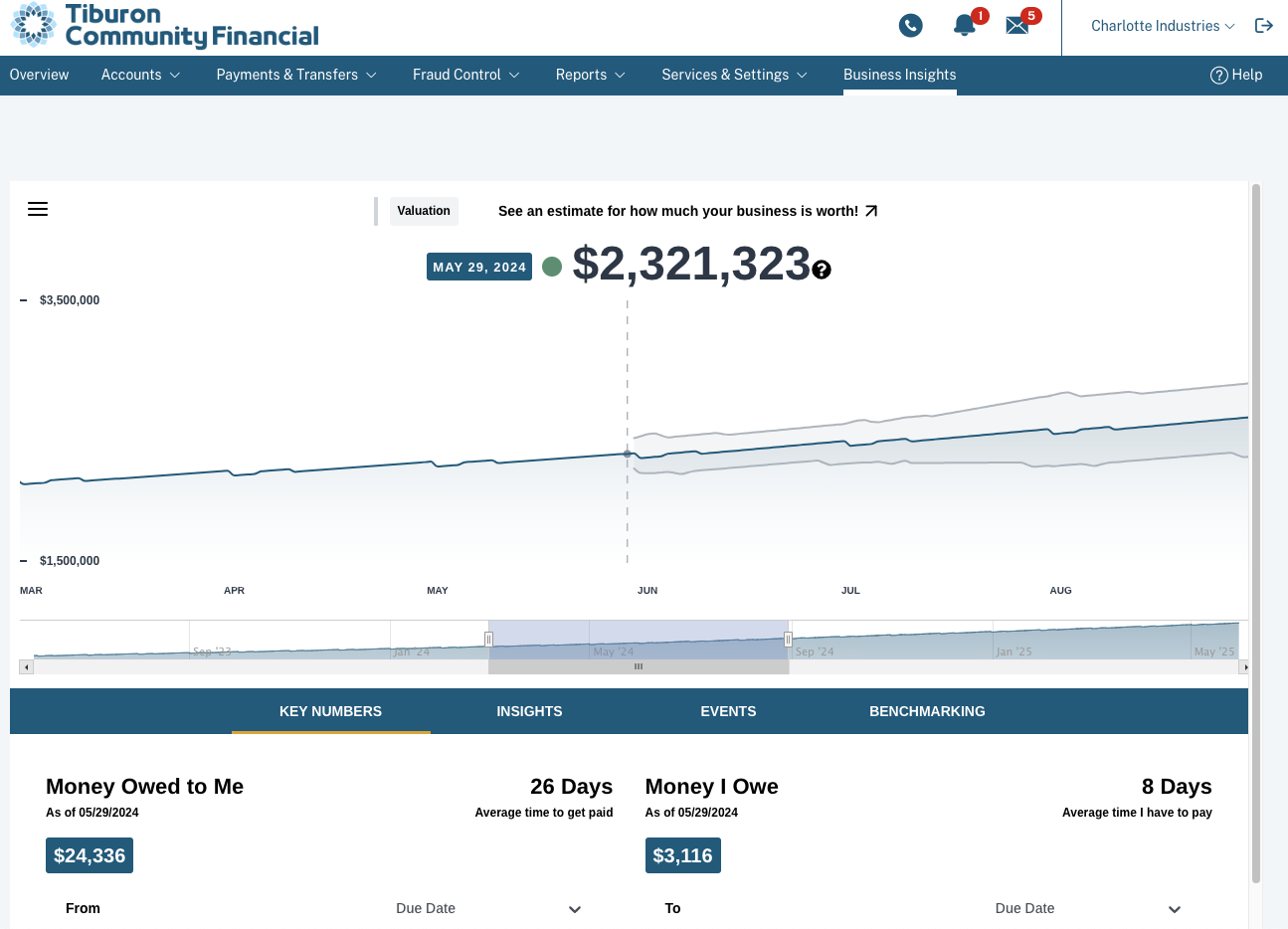Click the Tiburon Community Financial logo

pyautogui.click(x=164, y=26)
